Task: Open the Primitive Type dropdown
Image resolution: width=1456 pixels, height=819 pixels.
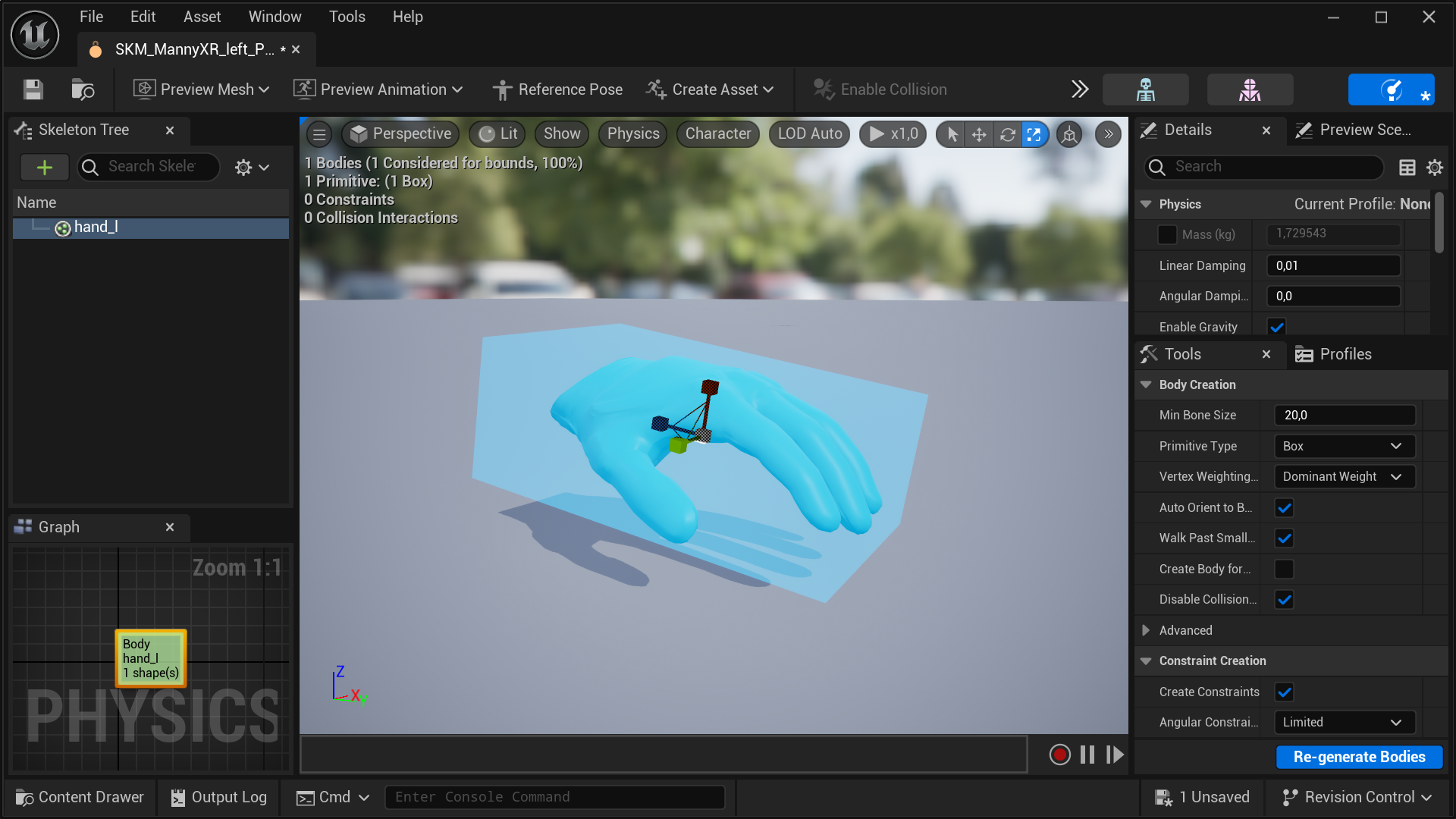Action: pos(1343,446)
